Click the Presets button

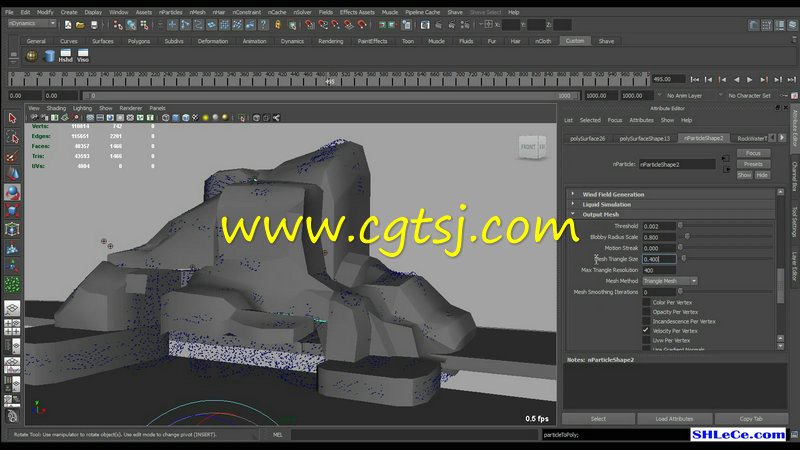tap(753, 164)
